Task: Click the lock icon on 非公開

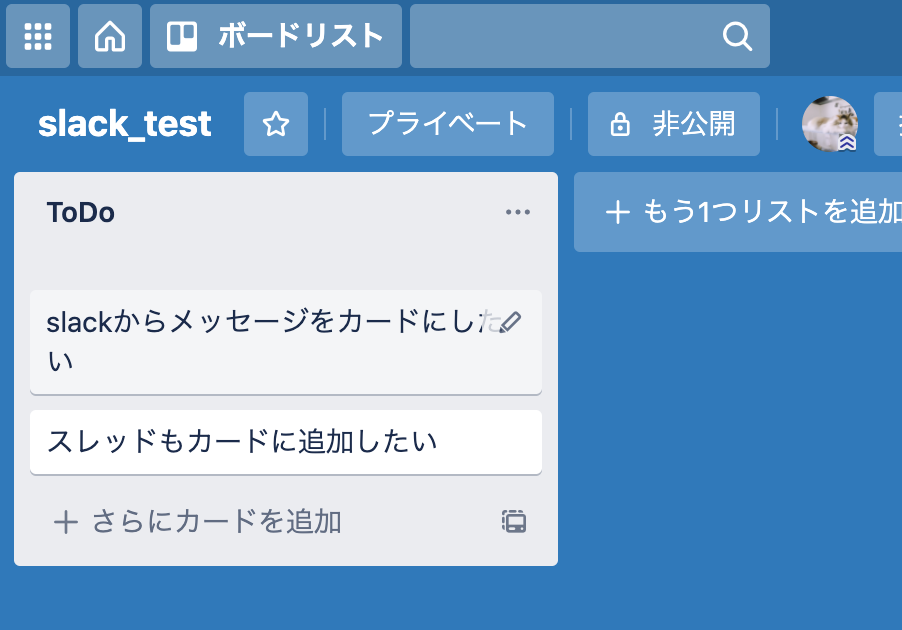Action: pyautogui.click(x=620, y=123)
